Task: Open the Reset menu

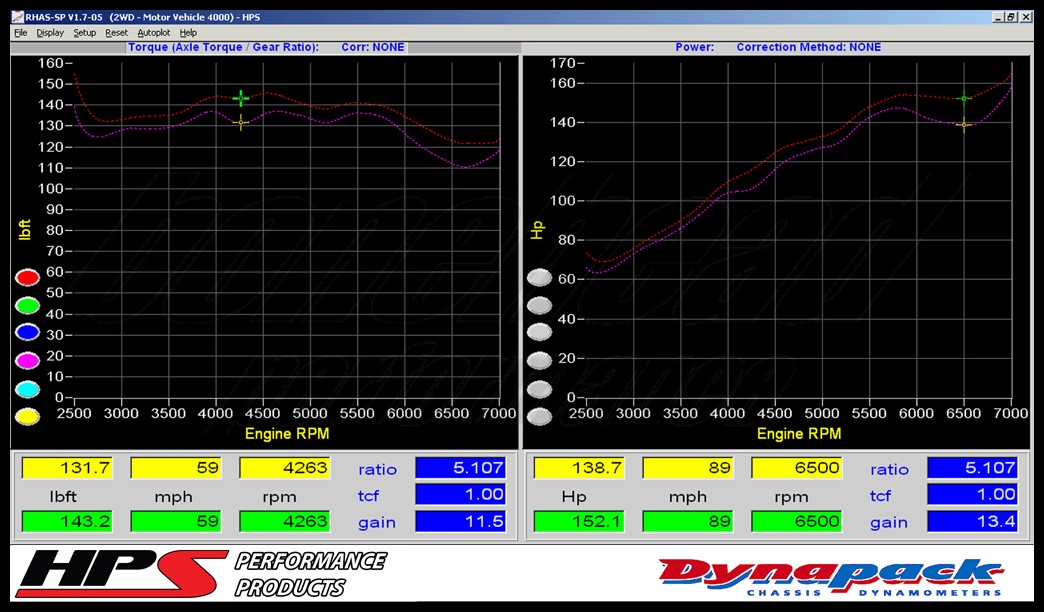Action: coord(117,33)
